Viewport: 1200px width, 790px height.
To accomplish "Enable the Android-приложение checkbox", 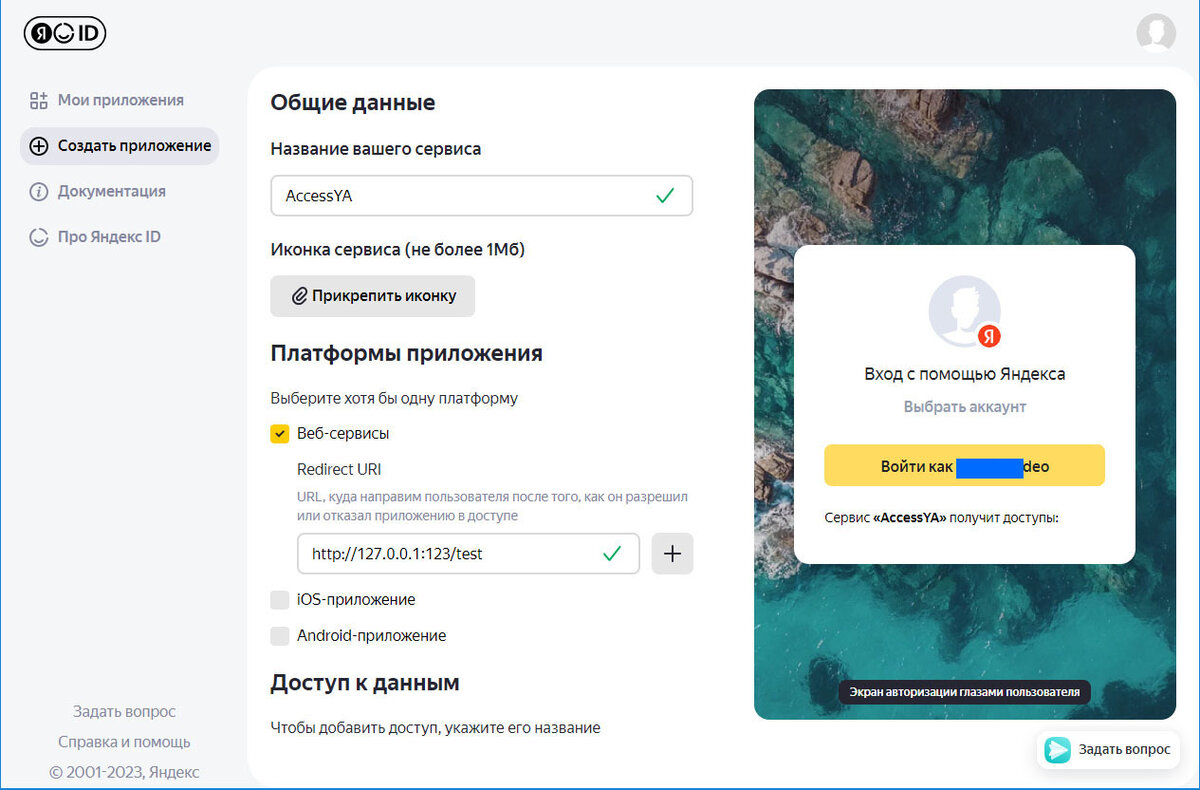I will [280, 635].
